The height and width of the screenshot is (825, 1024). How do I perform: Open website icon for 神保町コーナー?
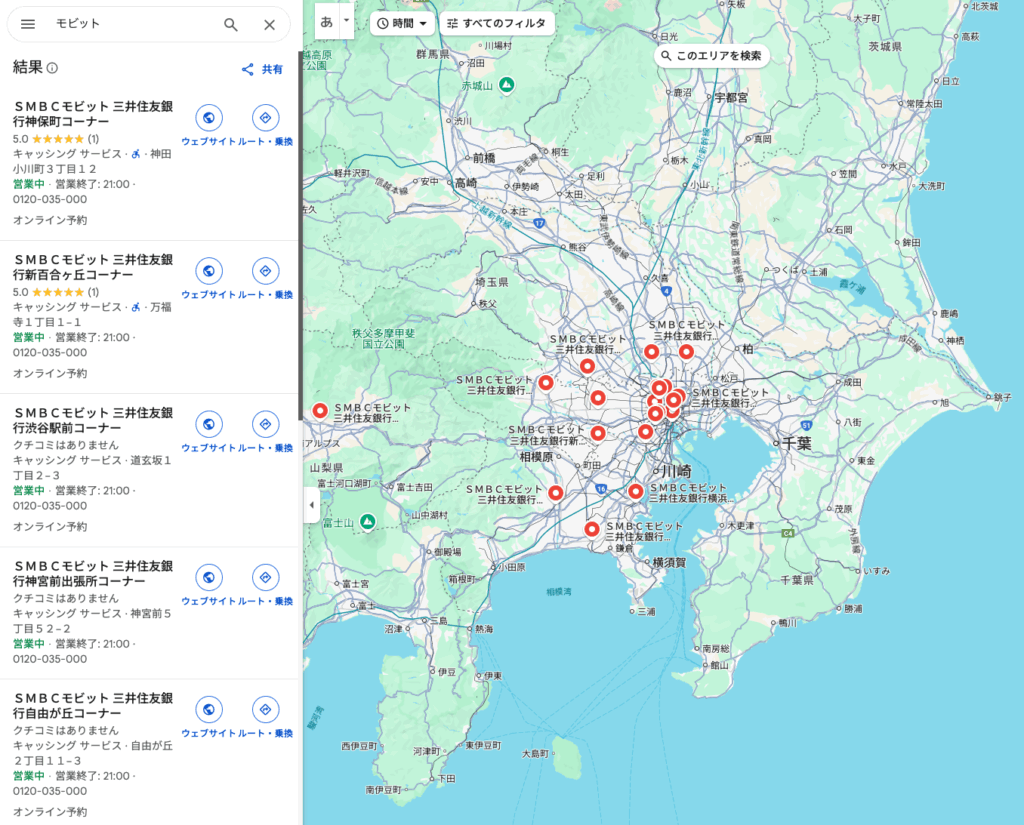coord(208,118)
